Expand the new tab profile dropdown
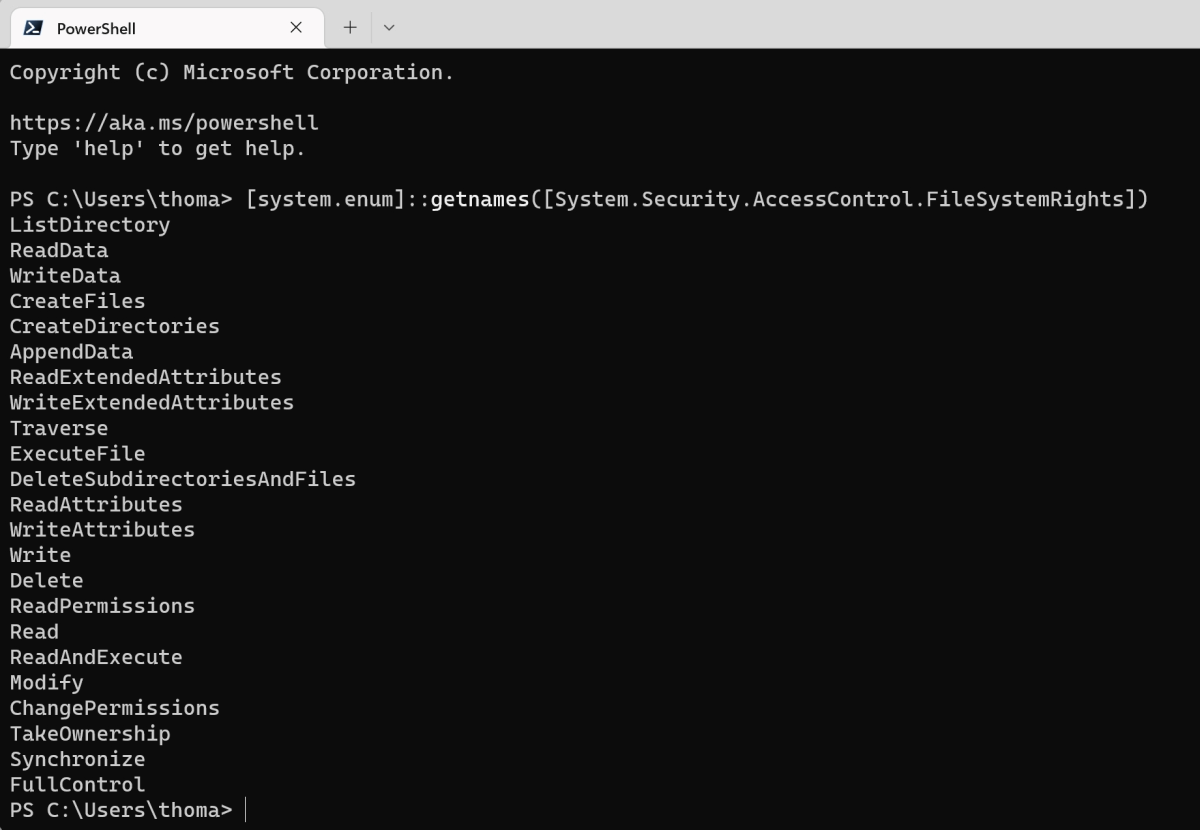This screenshot has width=1200, height=830. point(389,28)
